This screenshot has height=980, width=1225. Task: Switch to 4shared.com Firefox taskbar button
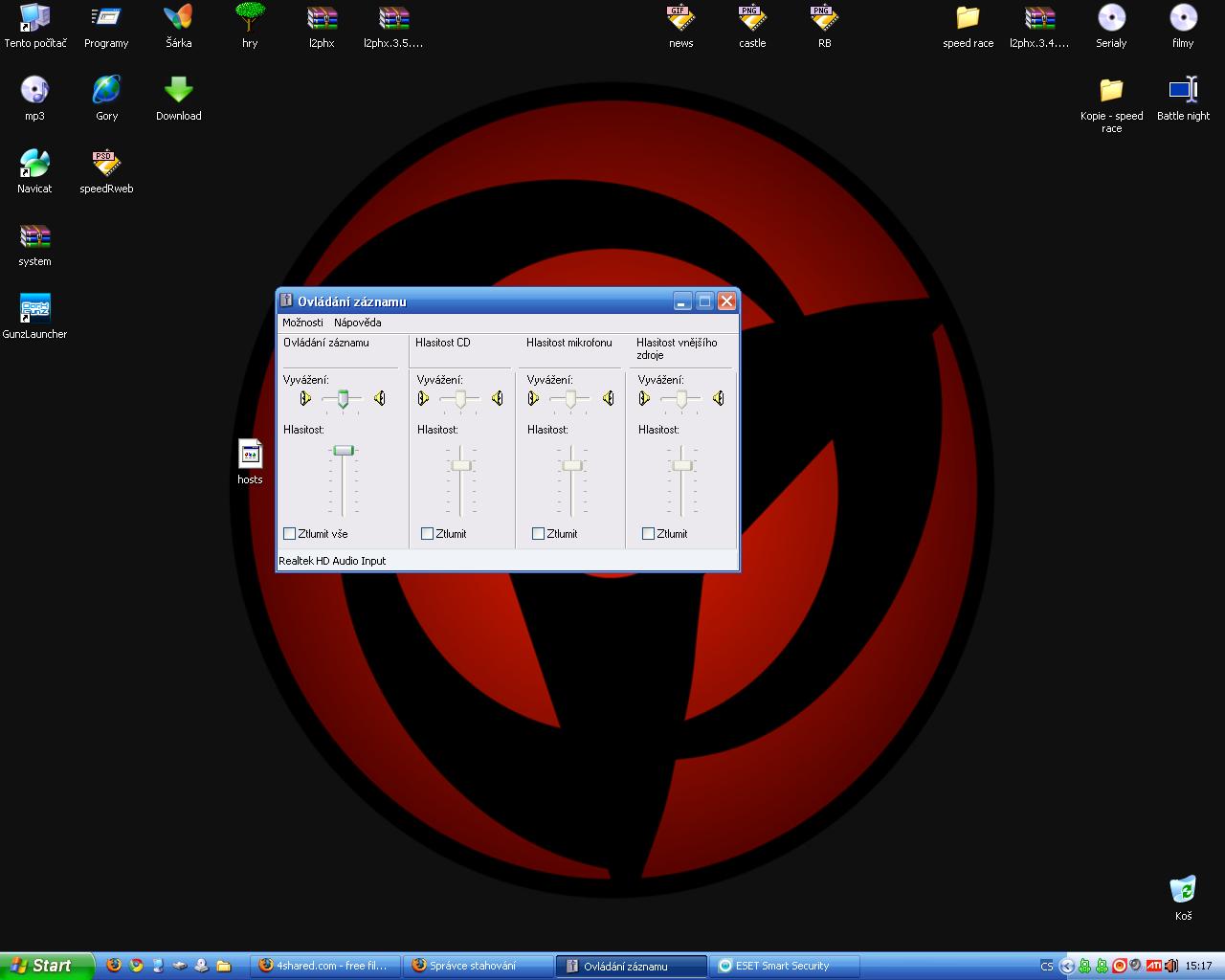(x=325, y=966)
